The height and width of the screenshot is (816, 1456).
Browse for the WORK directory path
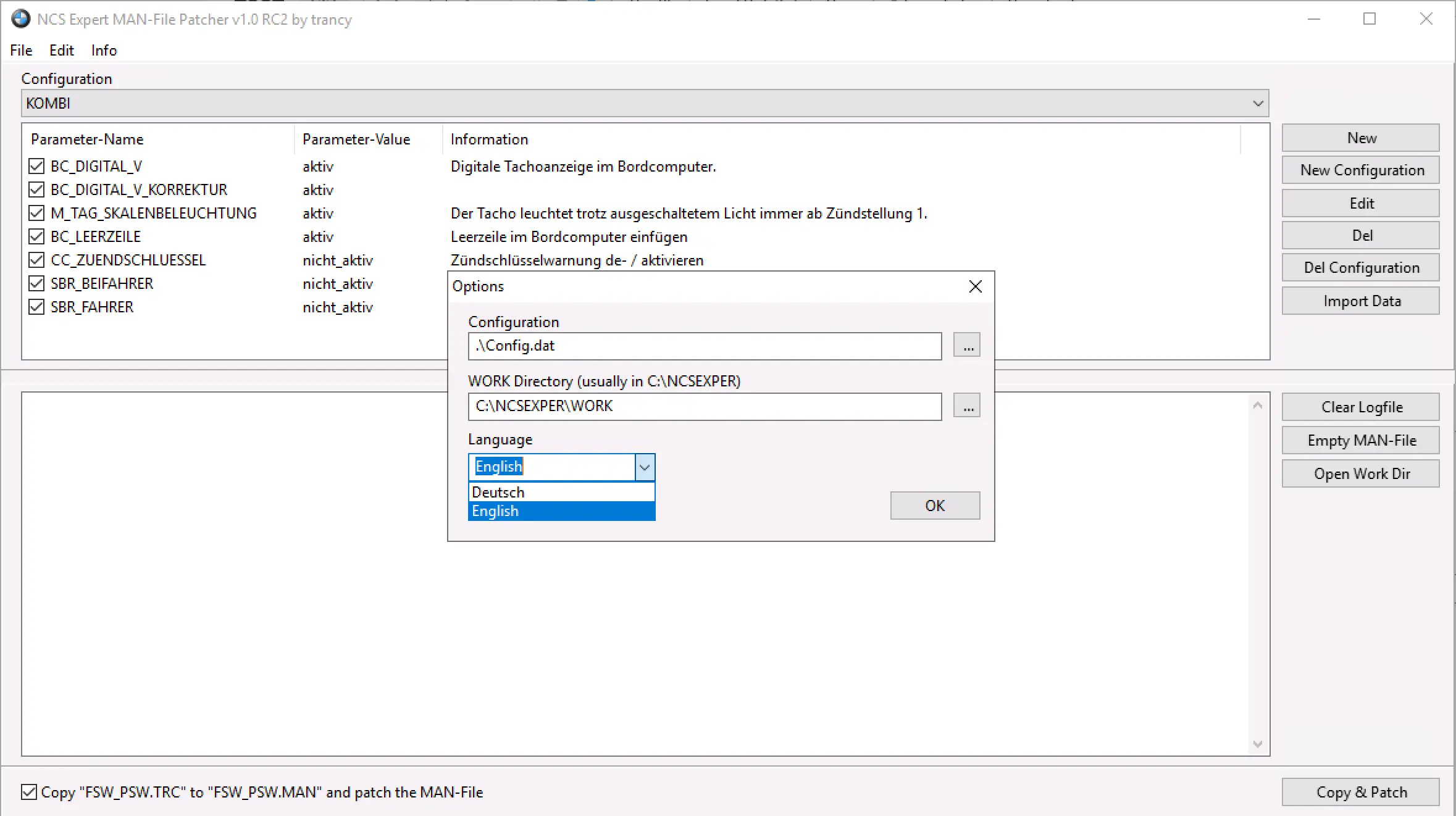[966, 406]
